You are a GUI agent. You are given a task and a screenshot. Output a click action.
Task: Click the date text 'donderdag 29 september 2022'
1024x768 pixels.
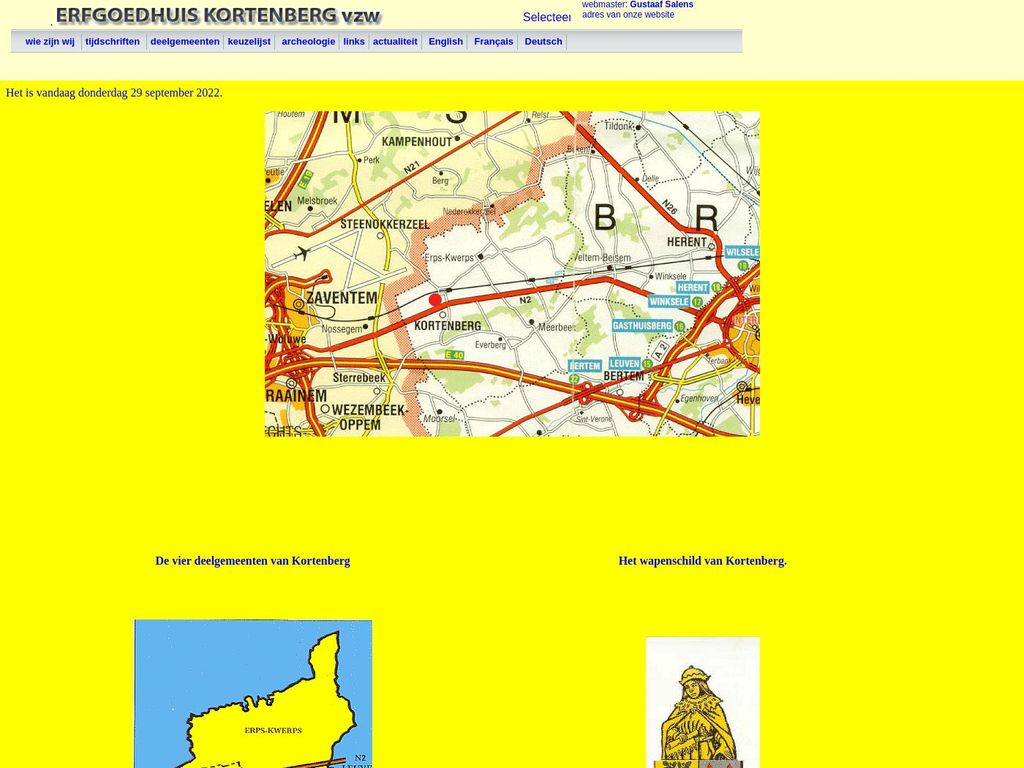[x=149, y=93]
